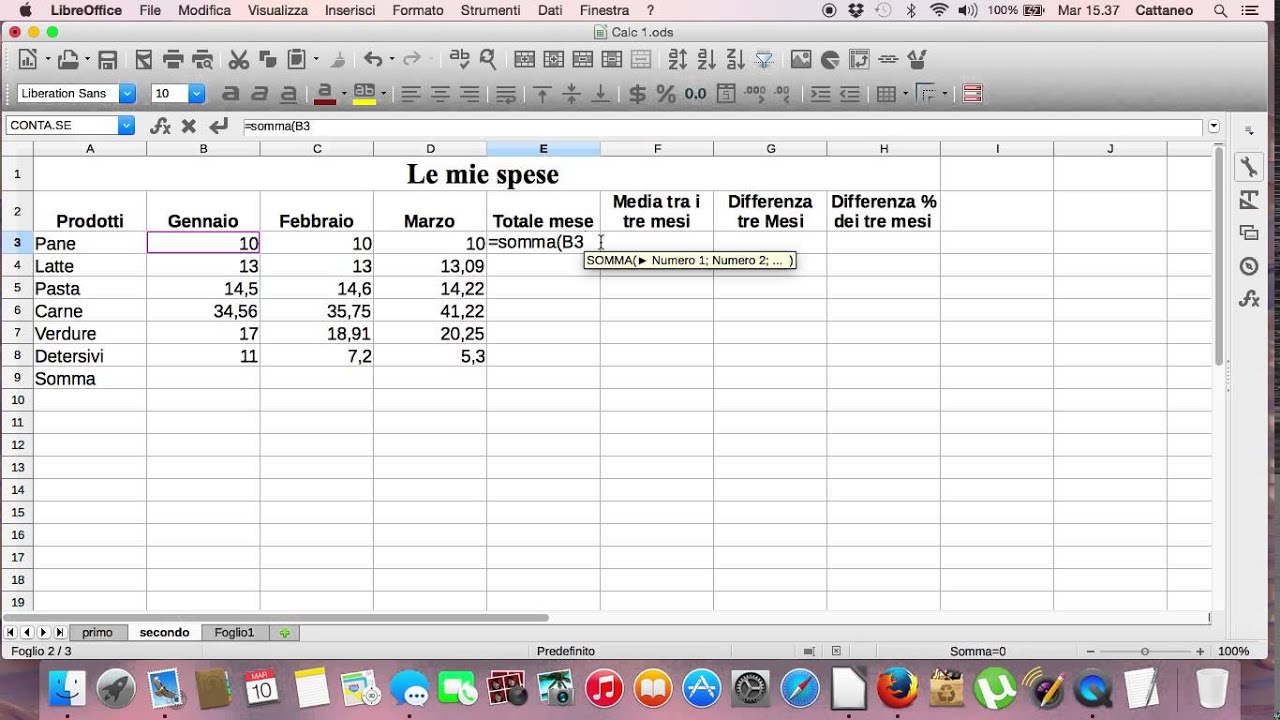This screenshot has width=1280, height=720.
Task: Open the Dati menu
Action: (549, 10)
